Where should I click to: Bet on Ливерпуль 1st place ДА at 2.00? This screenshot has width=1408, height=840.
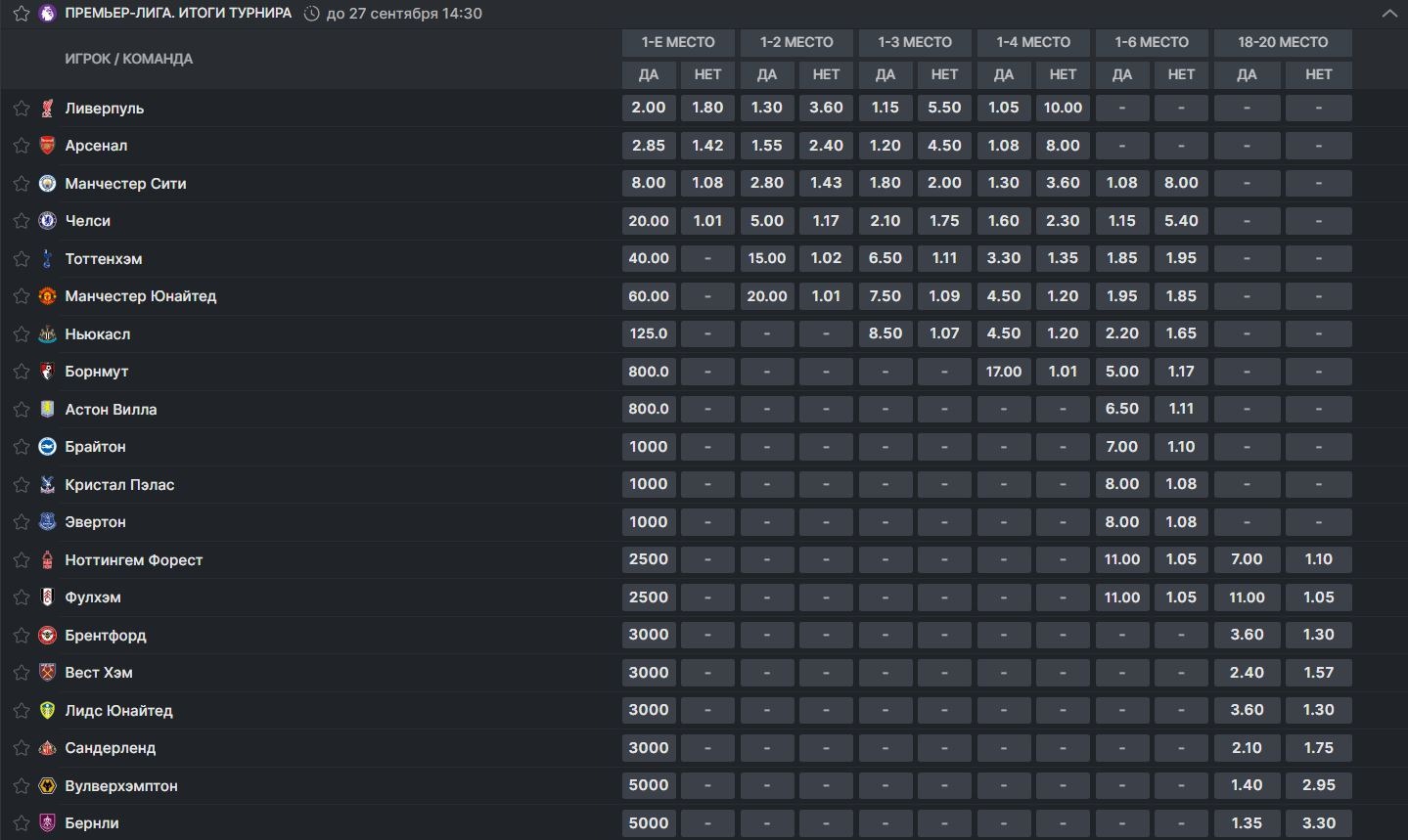649,108
